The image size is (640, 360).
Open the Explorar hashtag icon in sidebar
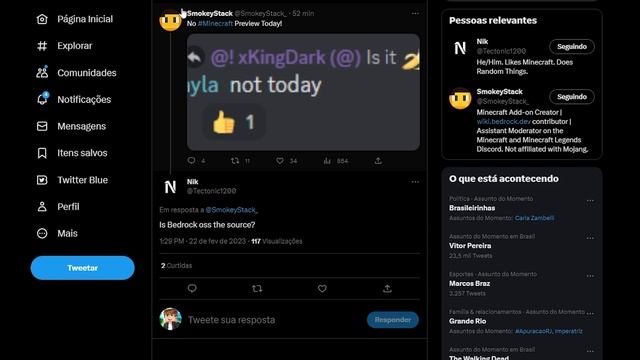[42, 46]
